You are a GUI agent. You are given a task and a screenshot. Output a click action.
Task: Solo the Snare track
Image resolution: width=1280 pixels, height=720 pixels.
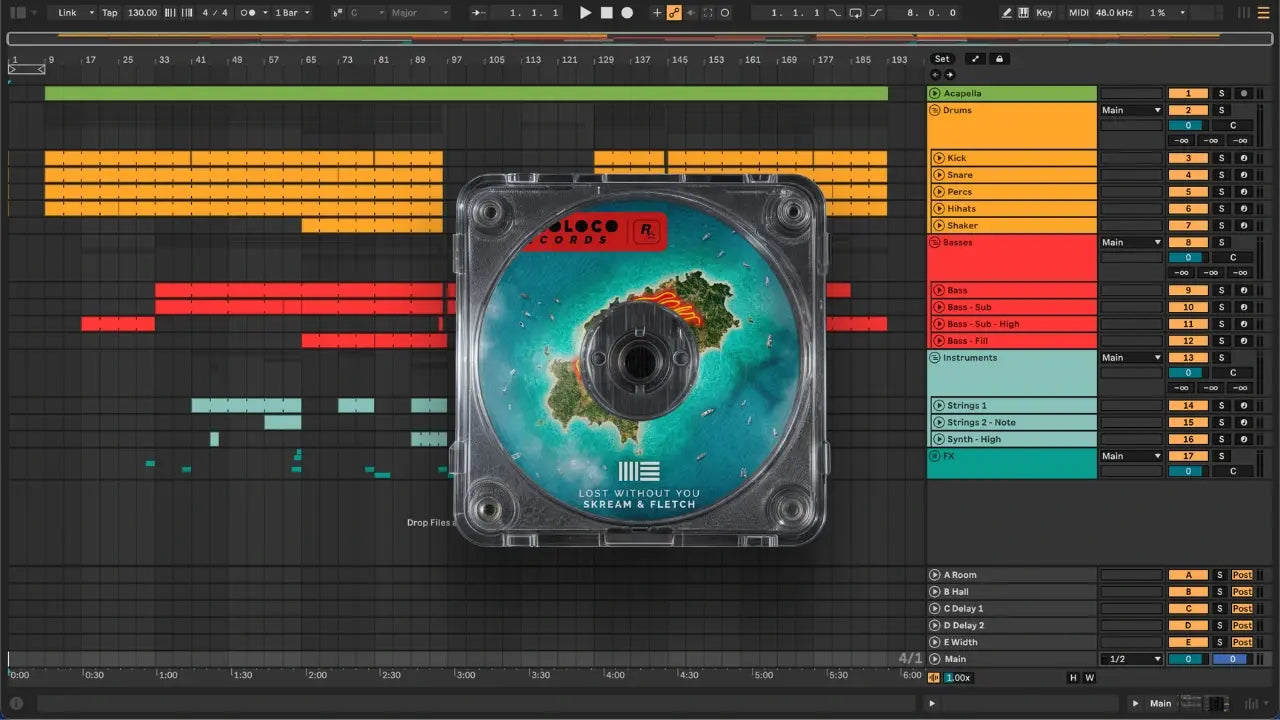1220,175
